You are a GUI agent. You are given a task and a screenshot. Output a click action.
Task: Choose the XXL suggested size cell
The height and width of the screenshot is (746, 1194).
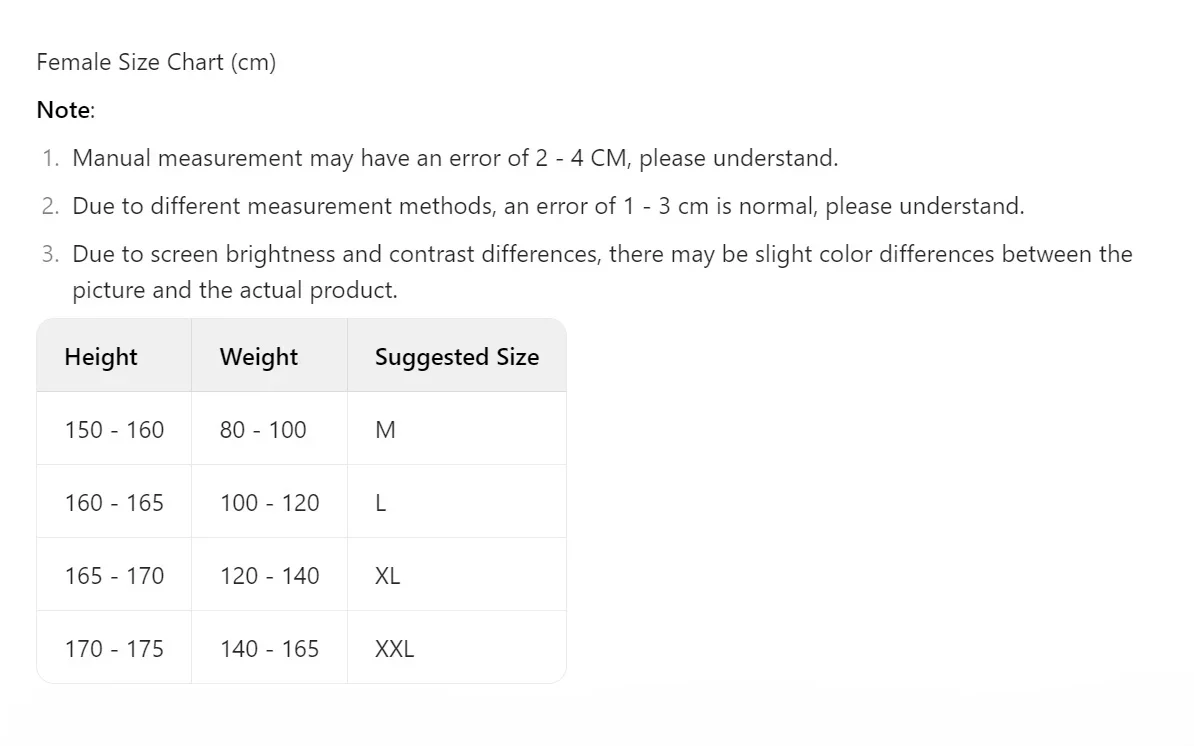[x=394, y=649]
